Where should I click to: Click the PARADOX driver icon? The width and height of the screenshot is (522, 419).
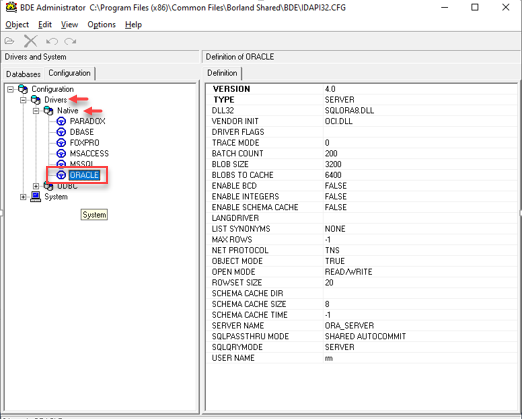(x=61, y=121)
